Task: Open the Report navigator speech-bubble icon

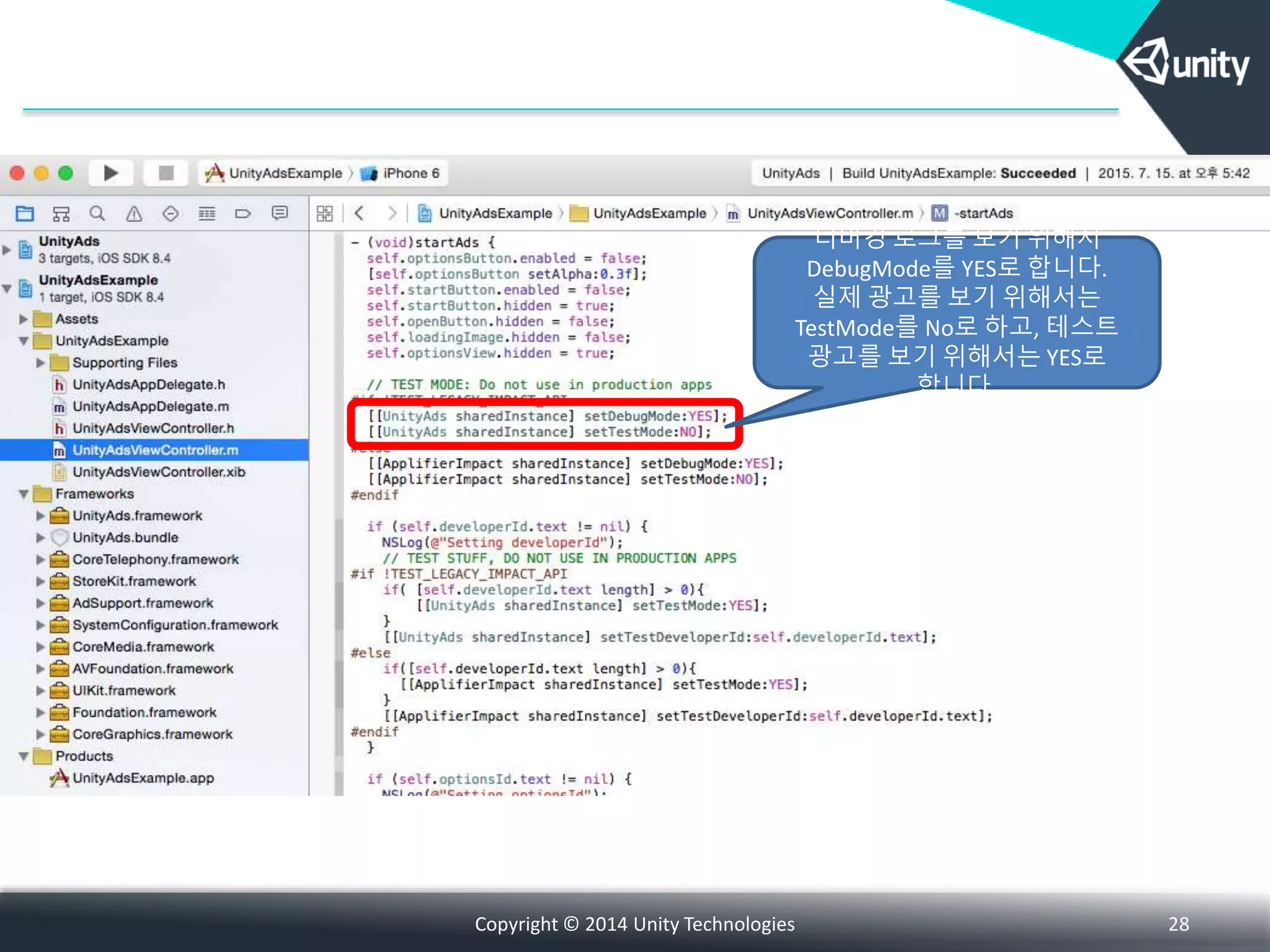Action: click(x=280, y=214)
